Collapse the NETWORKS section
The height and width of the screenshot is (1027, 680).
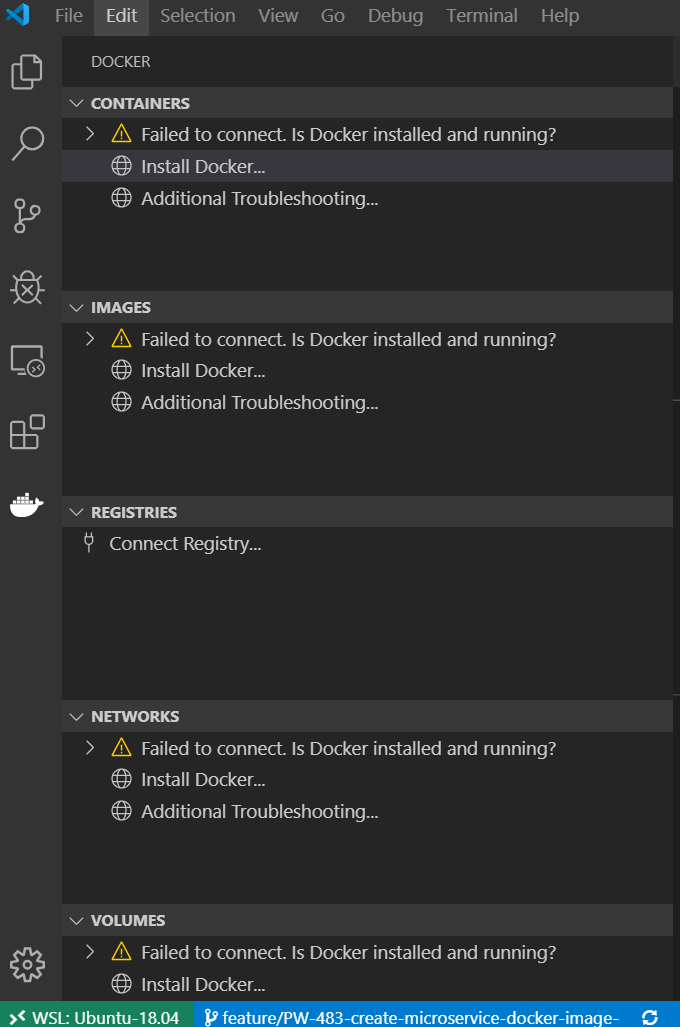coord(76,715)
